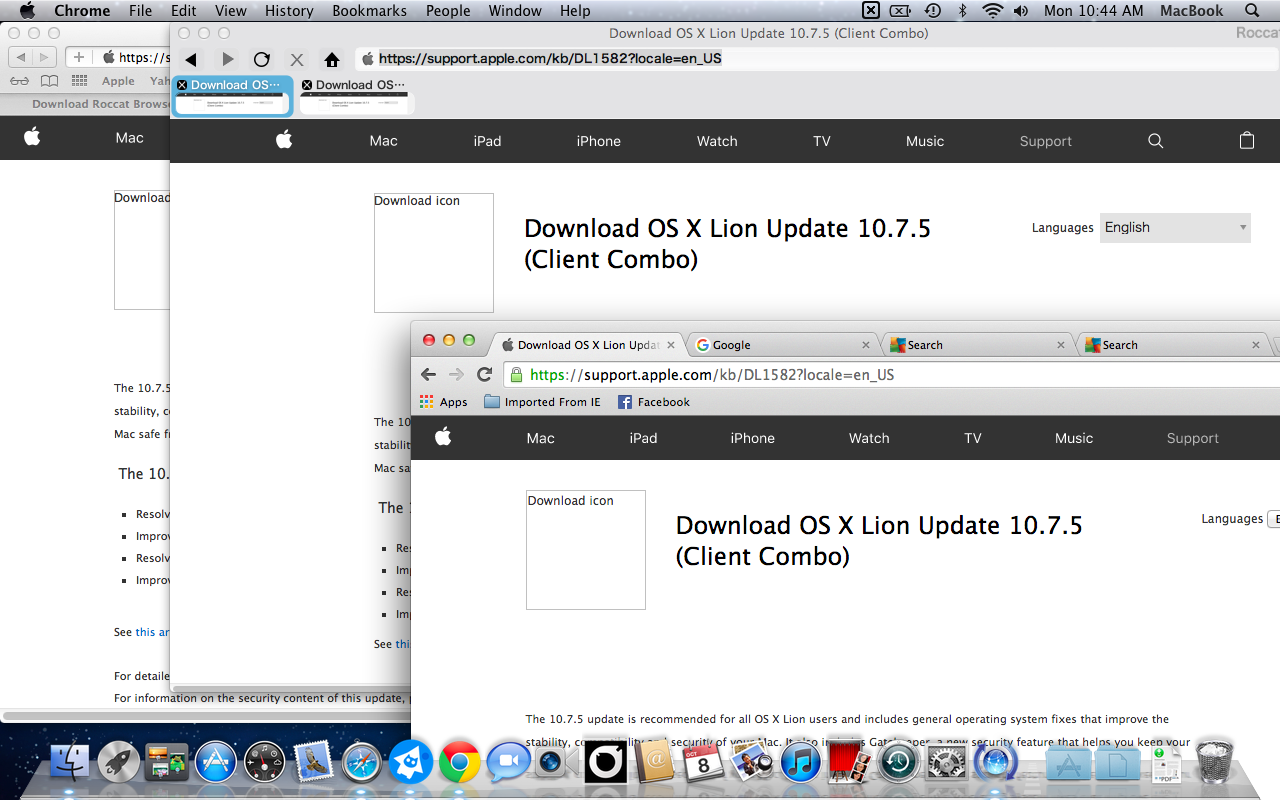The height and width of the screenshot is (800, 1280).
Task: Click the horizontal scrollbar of Safari window
Action: coord(205,716)
